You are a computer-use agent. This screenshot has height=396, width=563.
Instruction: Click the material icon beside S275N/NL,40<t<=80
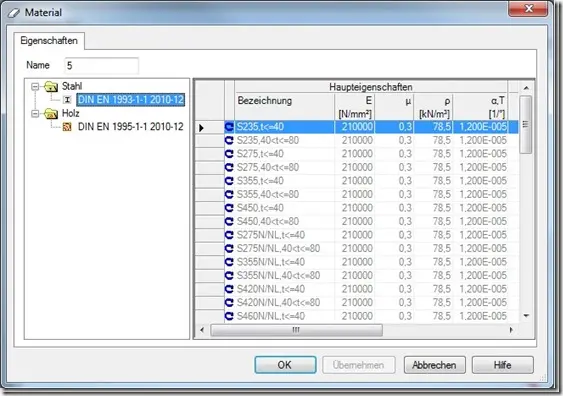tap(229, 248)
